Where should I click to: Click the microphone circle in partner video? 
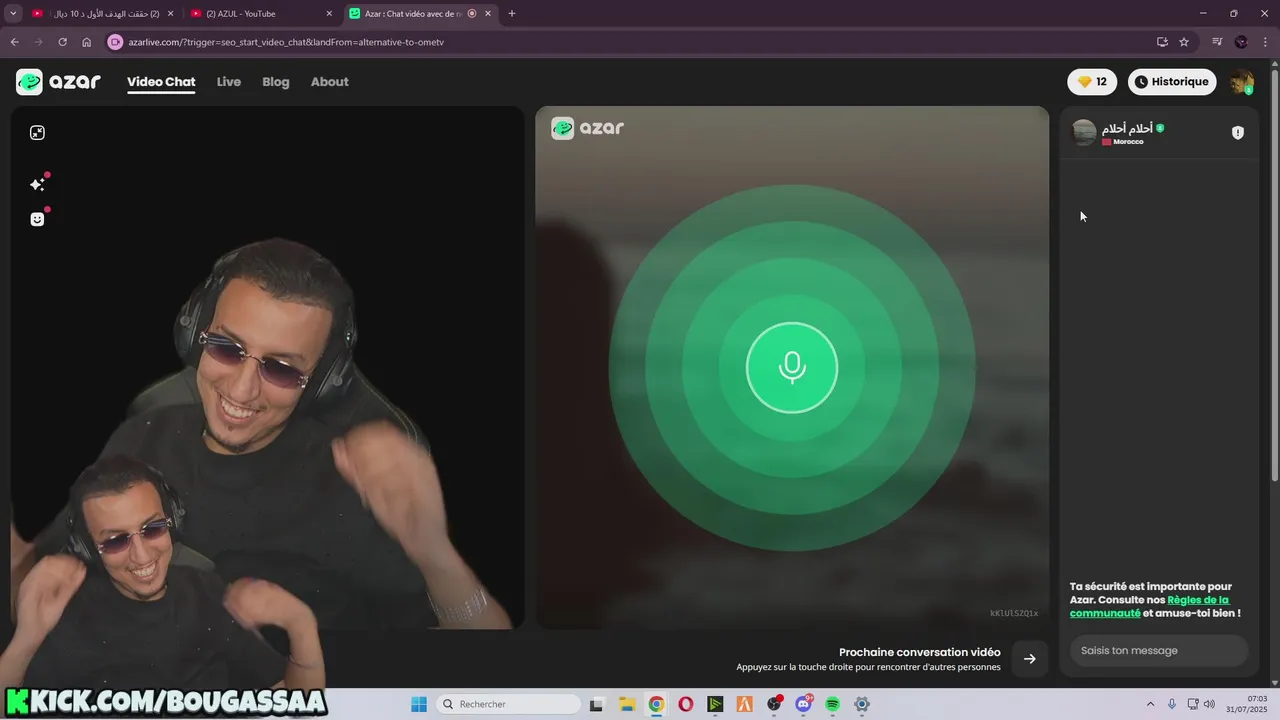pyautogui.click(x=792, y=368)
